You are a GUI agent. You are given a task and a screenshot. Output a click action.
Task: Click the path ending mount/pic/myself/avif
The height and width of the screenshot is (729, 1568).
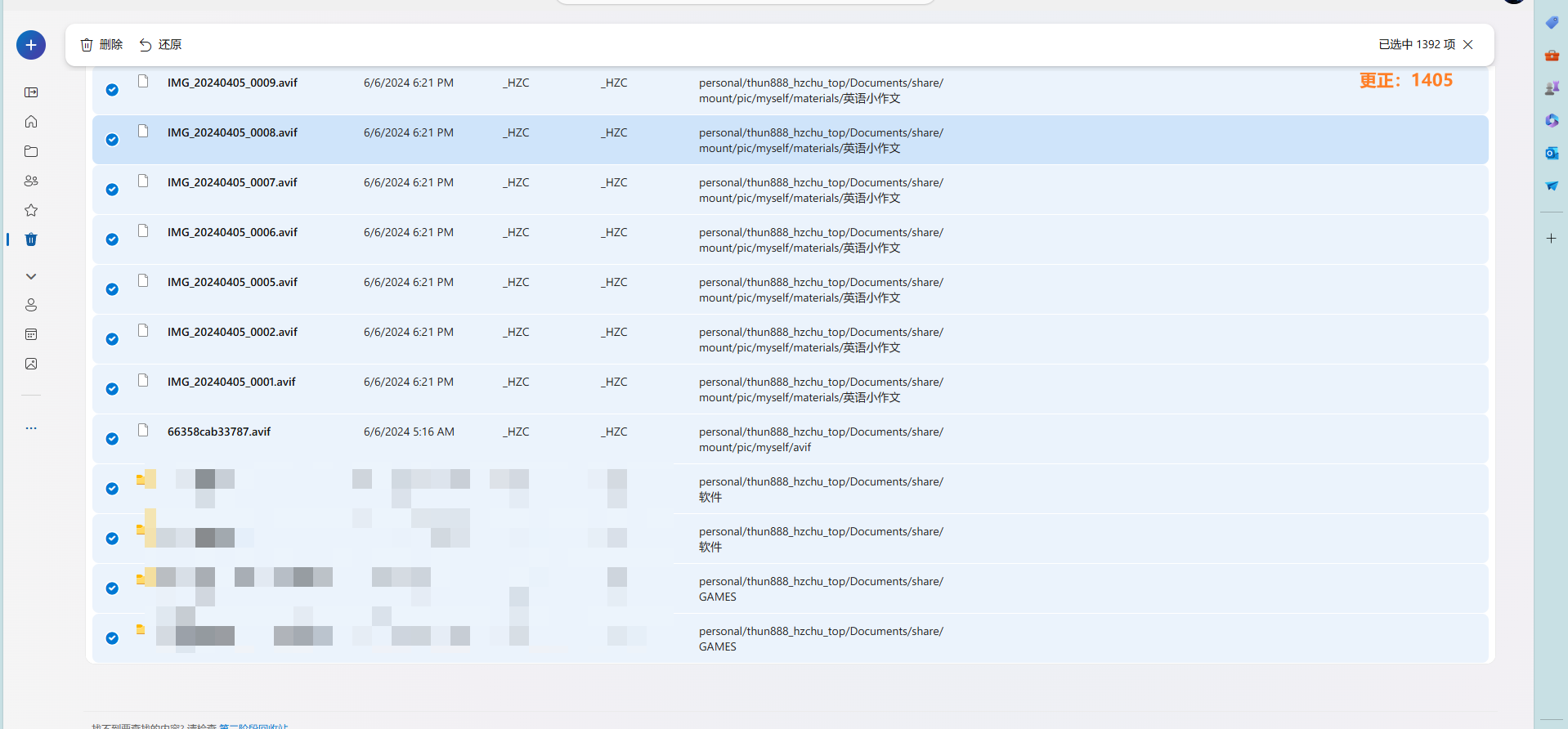[x=821, y=440]
